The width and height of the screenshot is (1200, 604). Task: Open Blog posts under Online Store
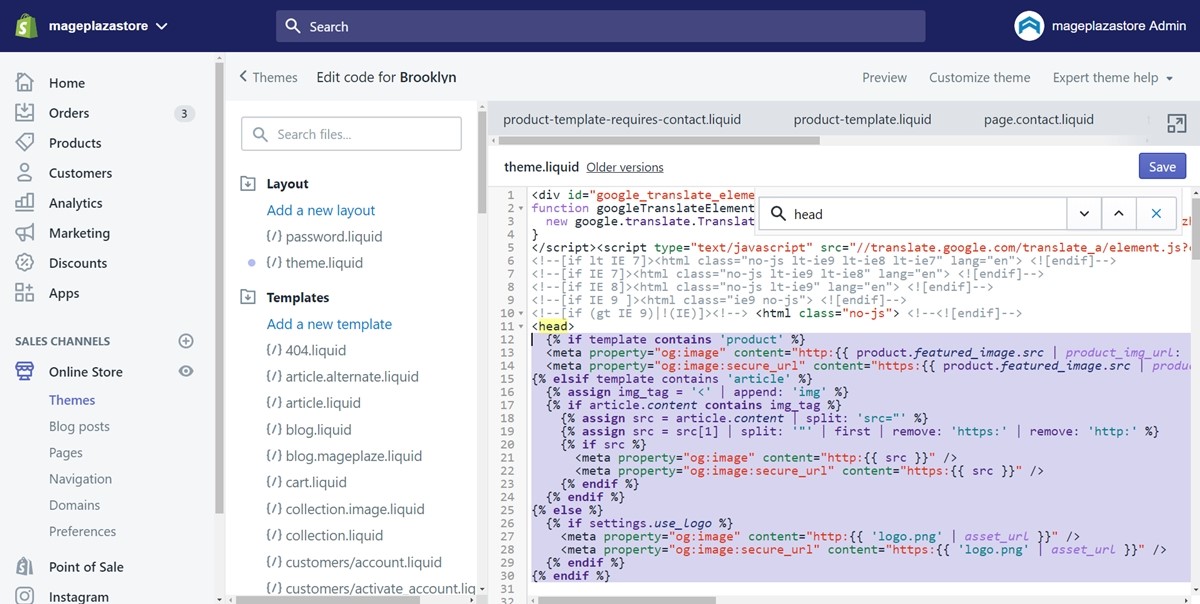pyautogui.click(x=79, y=426)
